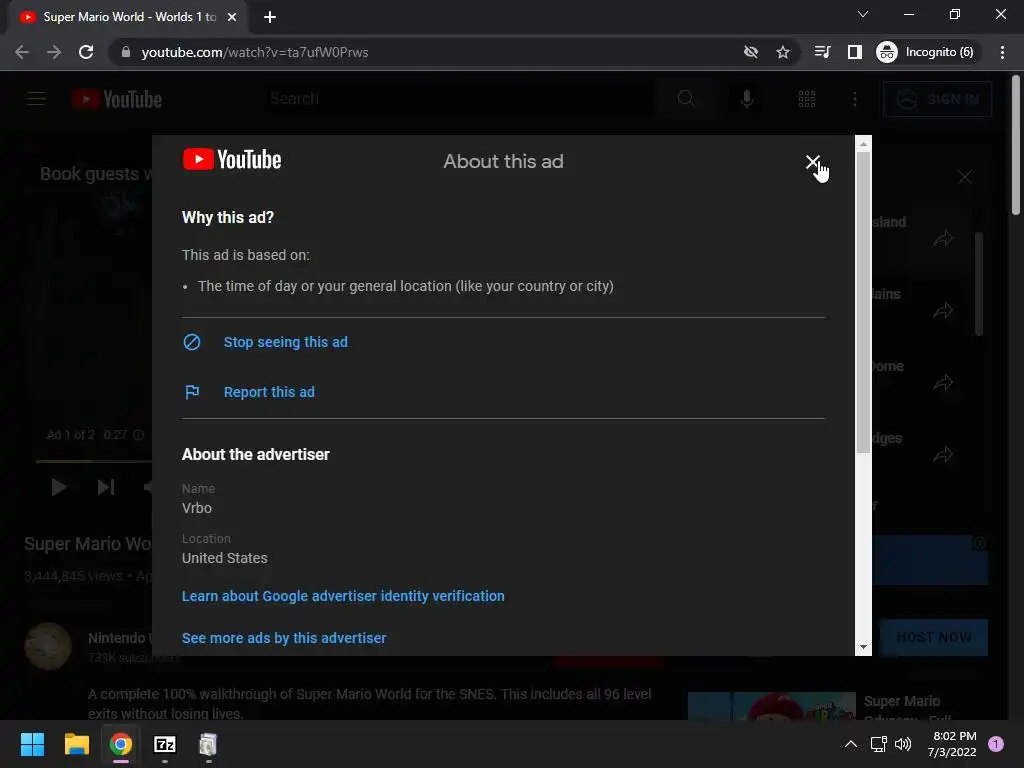Open media controls in Chrome toolbar
Screen dimensions: 1024x768
[823, 52]
